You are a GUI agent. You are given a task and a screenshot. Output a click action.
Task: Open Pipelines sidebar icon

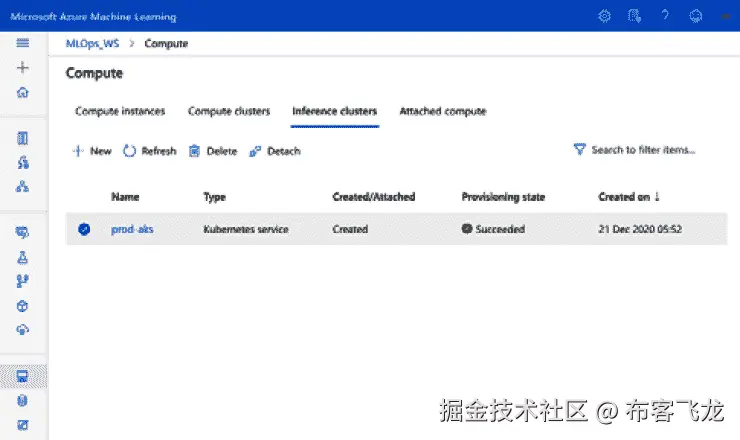click(x=23, y=281)
